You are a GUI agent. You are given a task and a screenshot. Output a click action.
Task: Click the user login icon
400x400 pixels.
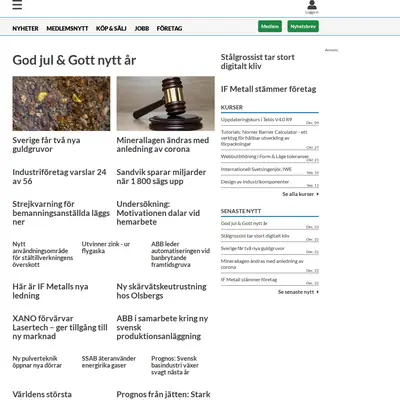point(312,7)
